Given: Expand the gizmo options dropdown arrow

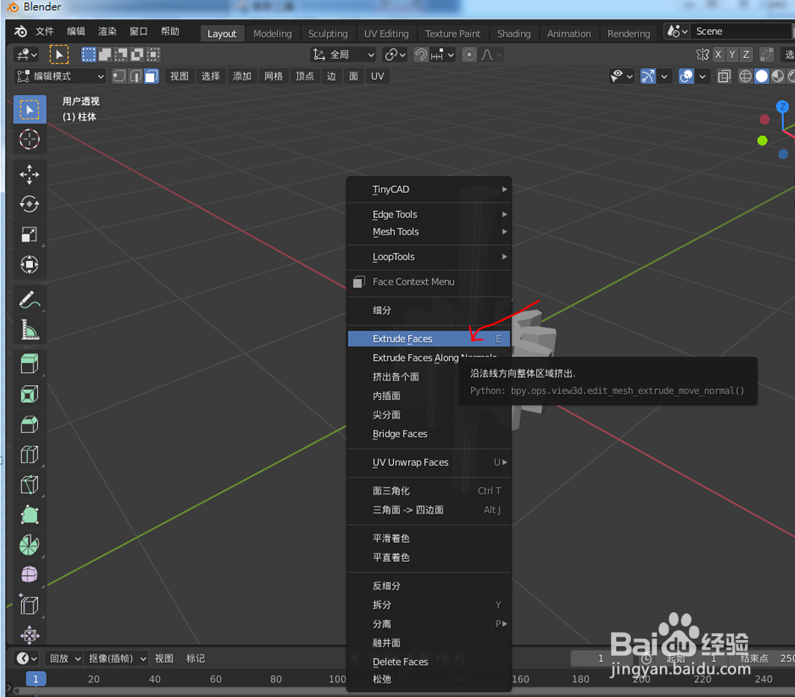Looking at the screenshot, I should (664, 76).
